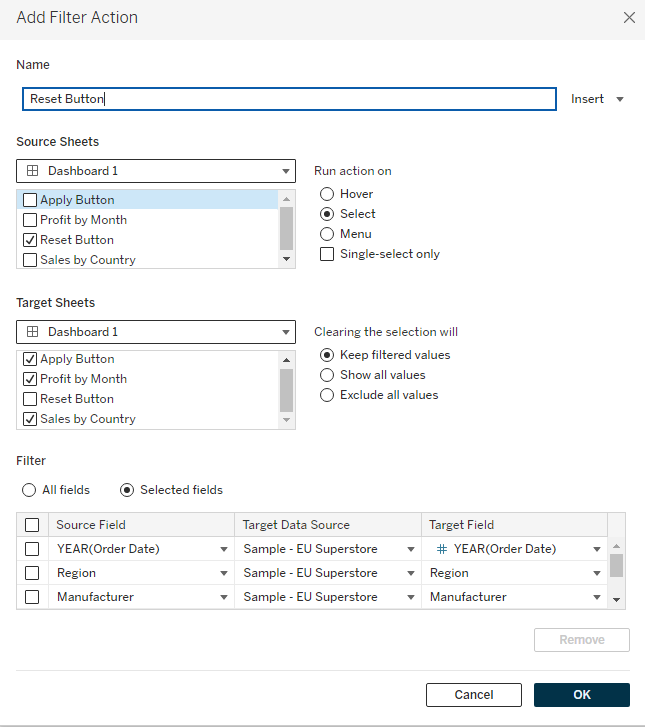
Task: Expand Manufacturer target field dropdown
Action: pyautogui.click(x=597, y=597)
